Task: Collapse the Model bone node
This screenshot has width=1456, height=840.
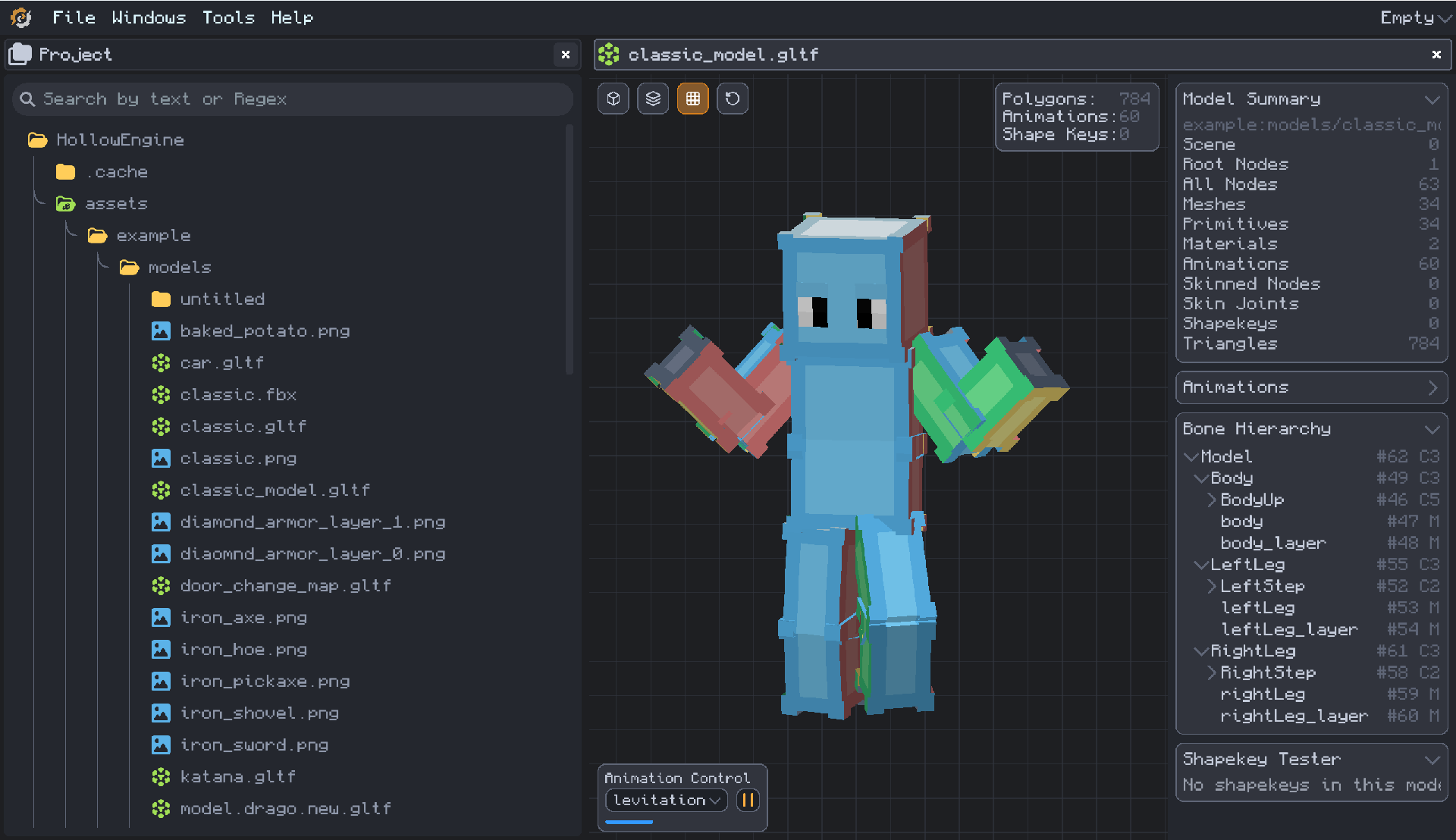Action: coord(1191,456)
